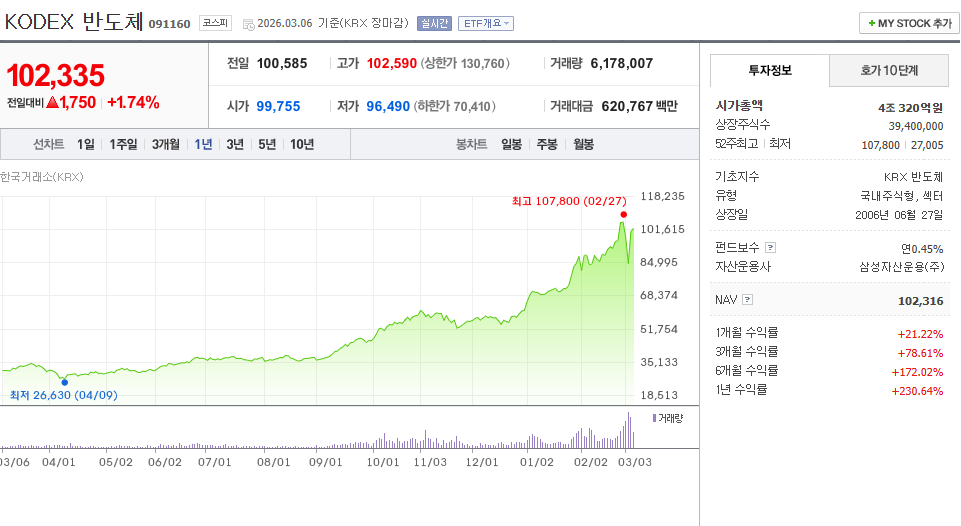Click the 3개월 수익률 value +78.61%
Image resolution: width=961 pixels, height=526 pixels.
[x=921, y=353]
